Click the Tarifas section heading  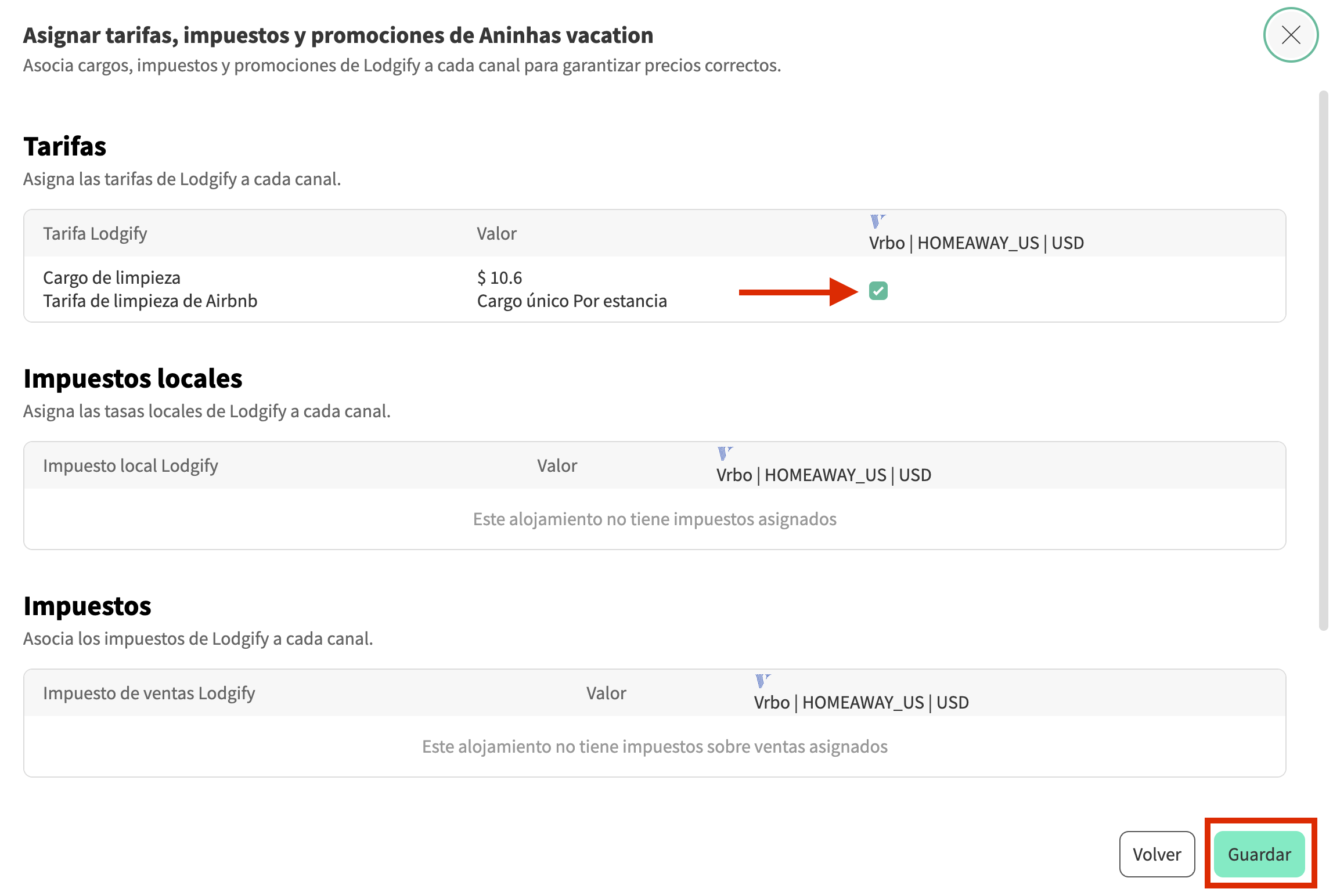point(65,146)
